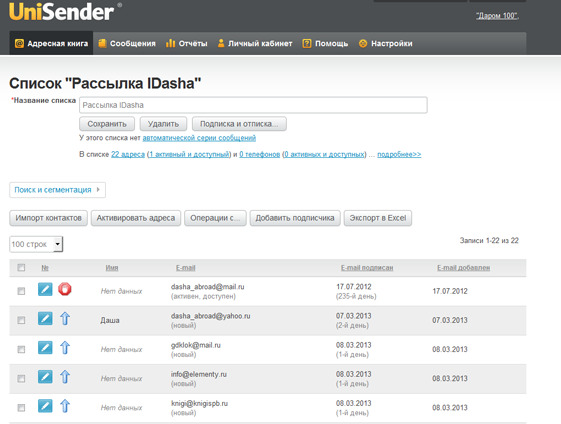
Task: Click the red stop icon for dasha_abroad@mail.ru
Action: click(x=65, y=289)
